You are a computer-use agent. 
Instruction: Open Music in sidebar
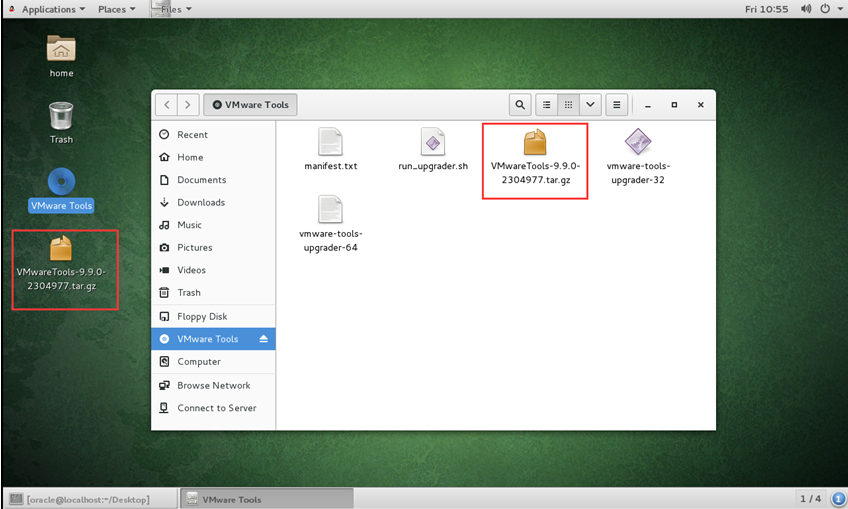[x=213, y=225]
